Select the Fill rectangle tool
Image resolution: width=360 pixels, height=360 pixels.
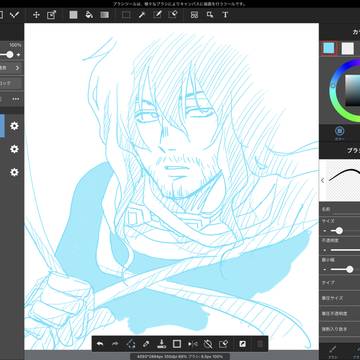click(73, 15)
